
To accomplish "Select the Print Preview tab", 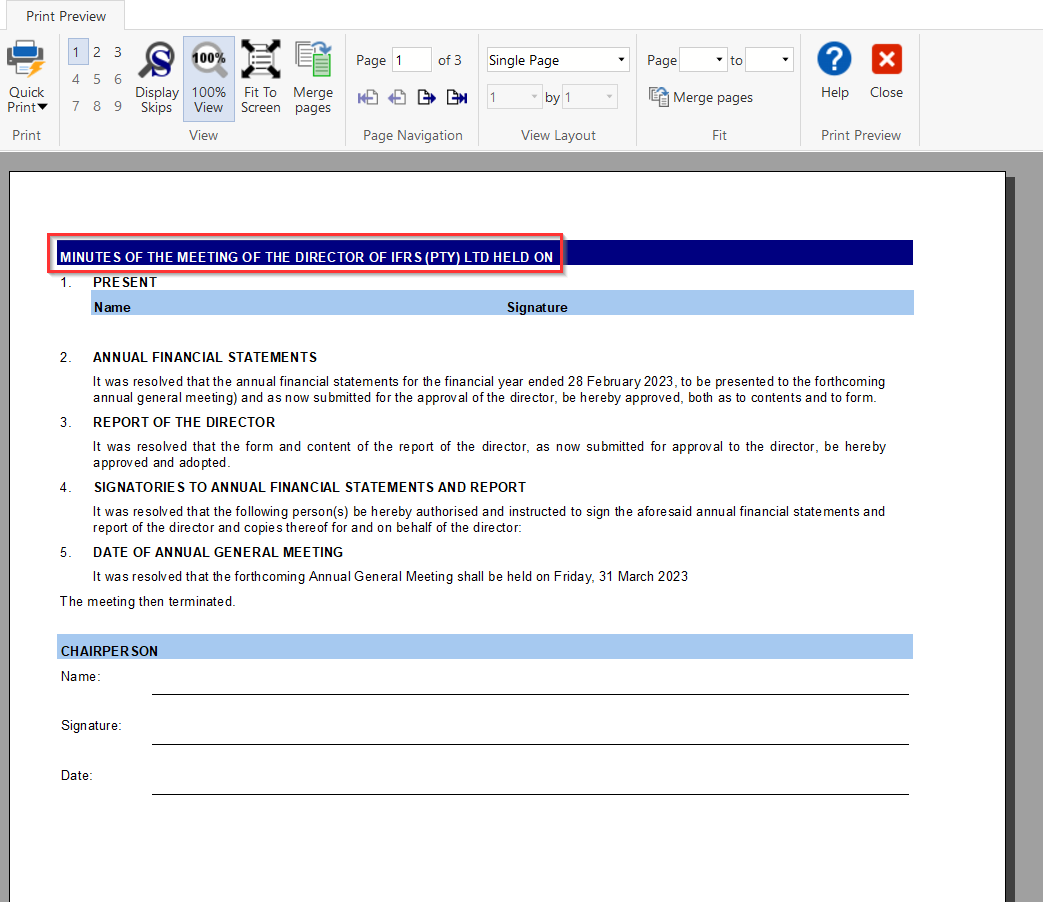I will pos(66,16).
